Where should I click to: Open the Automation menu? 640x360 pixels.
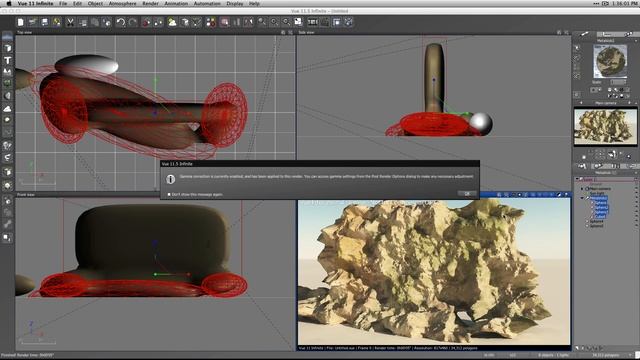pyautogui.click(x=207, y=3)
